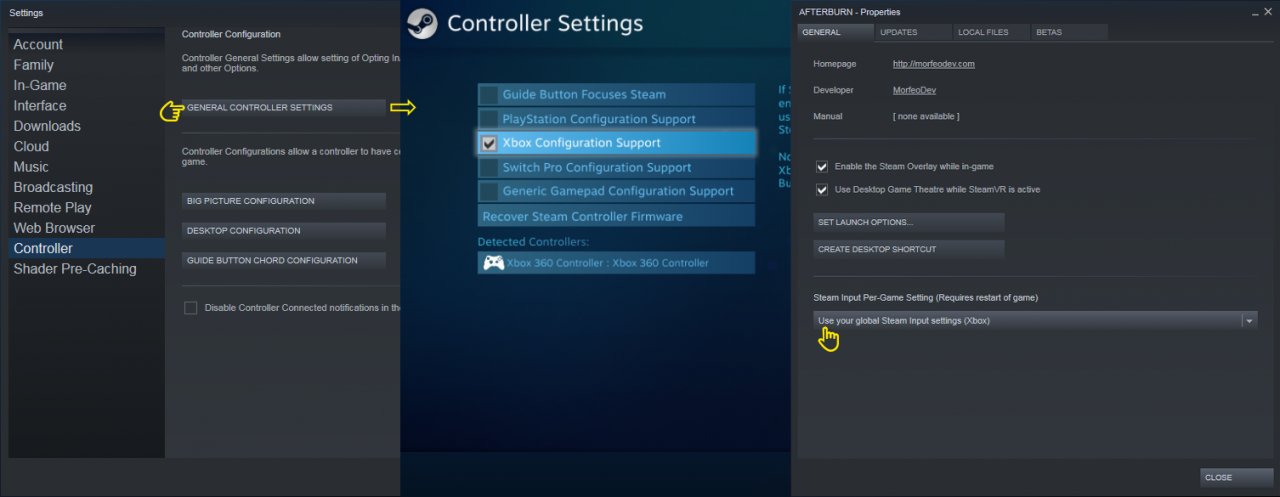1280x497 pixels.
Task: Enable Guide Button Focuses Steam checkbox
Action: point(489,95)
